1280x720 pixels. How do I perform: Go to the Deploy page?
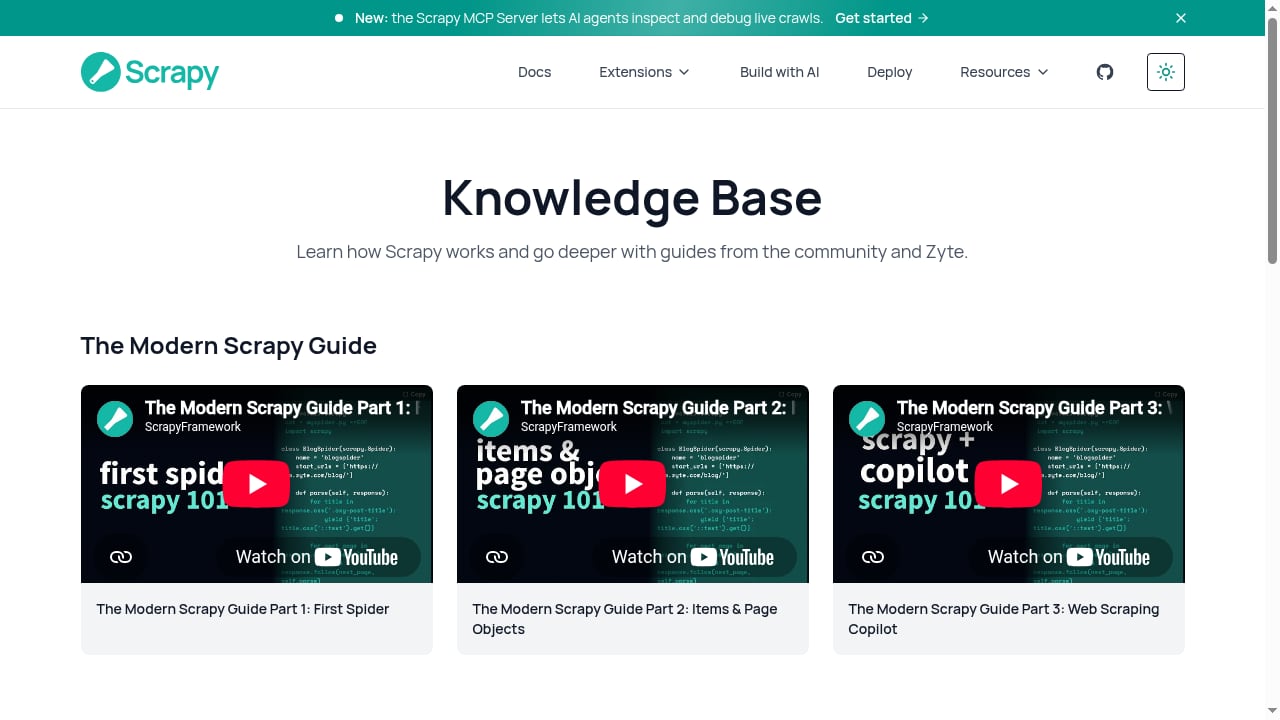click(890, 72)
